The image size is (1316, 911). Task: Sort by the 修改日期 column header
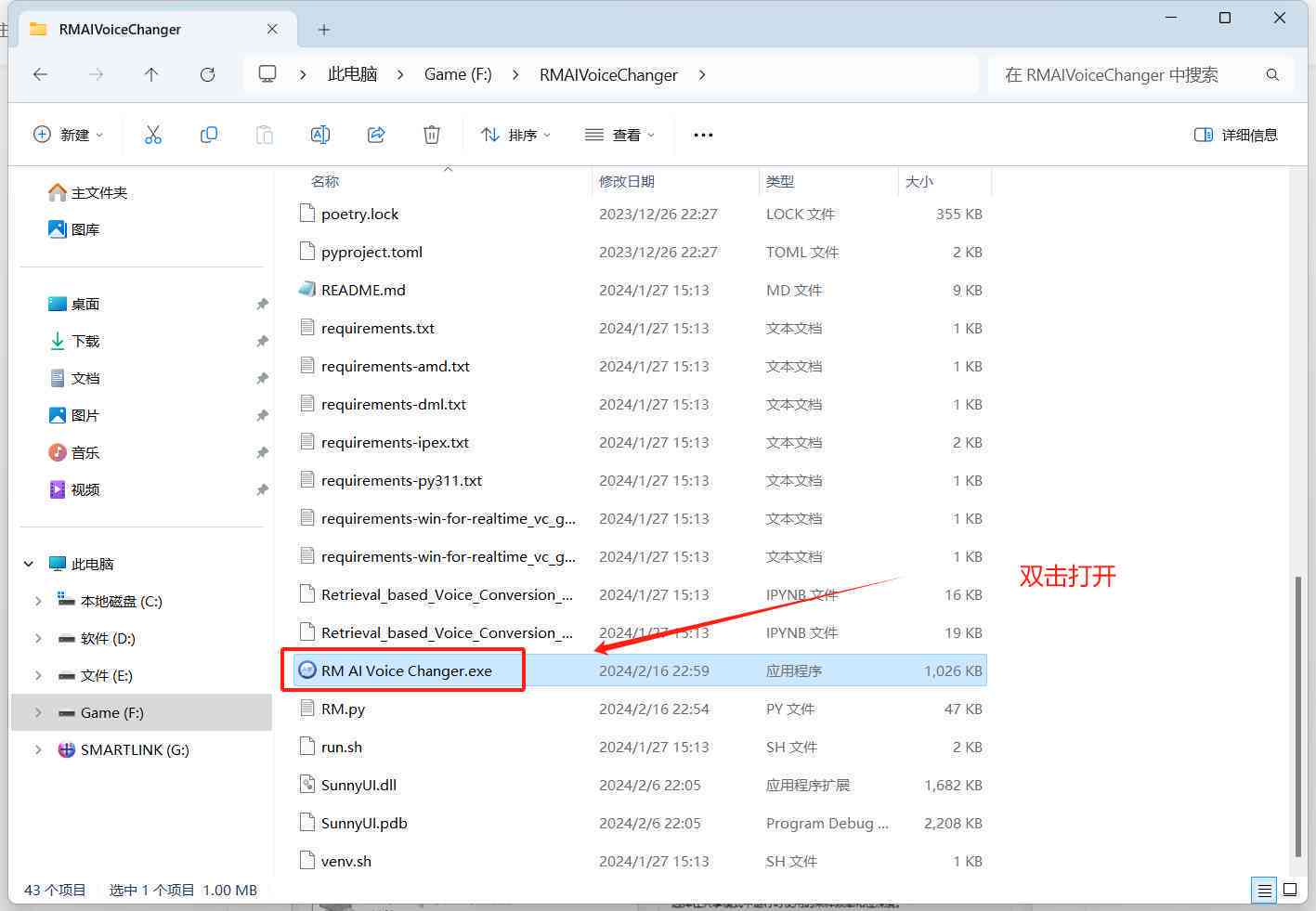(x=627, y=181)
